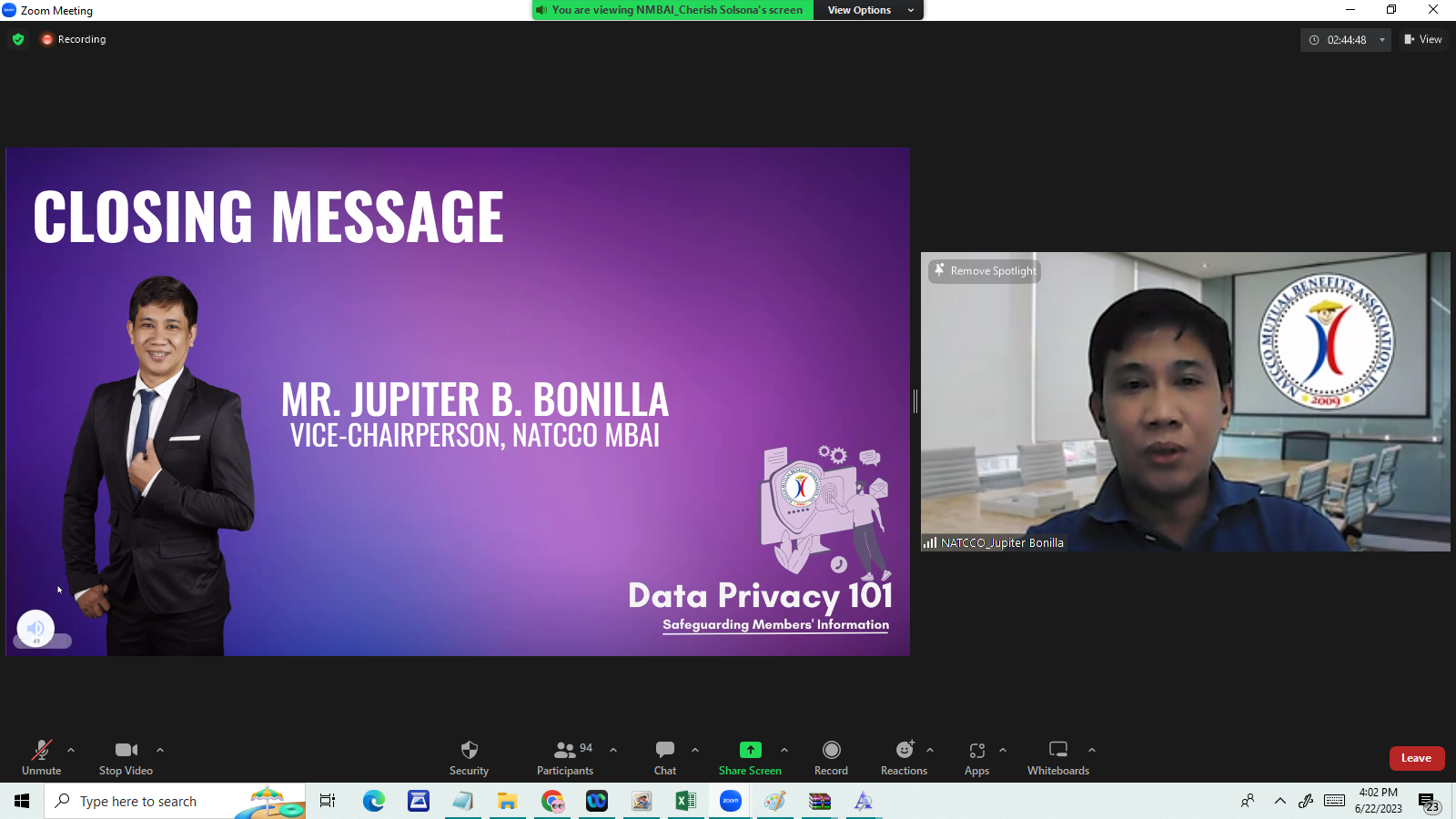
Task: Expand share options arrow beside Share Screen
Action: point(784,750)
